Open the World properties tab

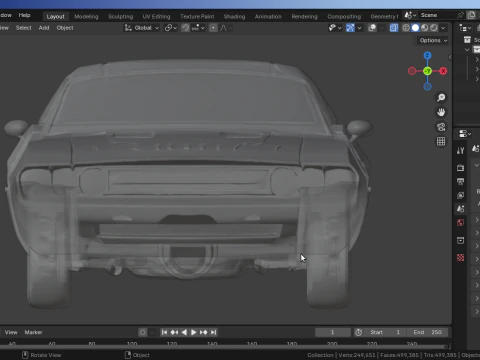pos(461,223)
